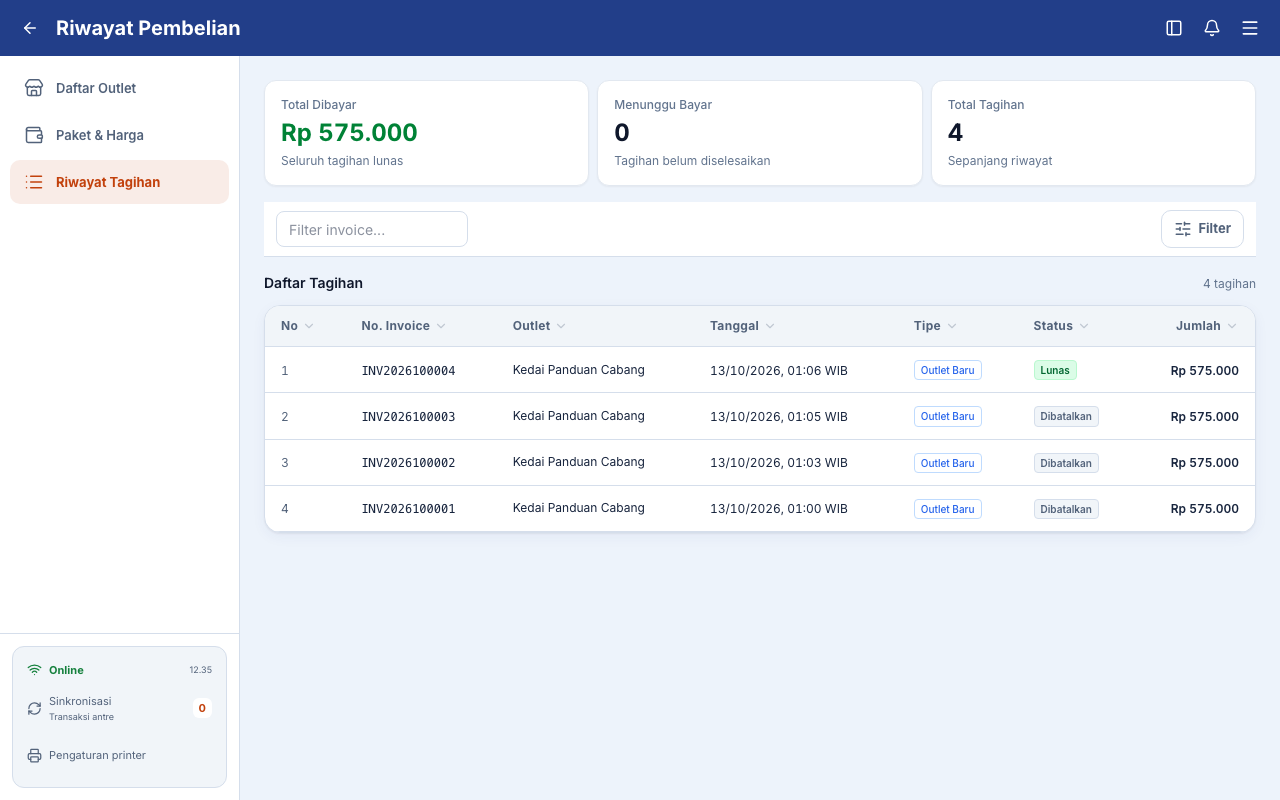Click the Daftar Outlet store icon
Viewport: 1280px width, 800px height.
[x=34, y=88]
